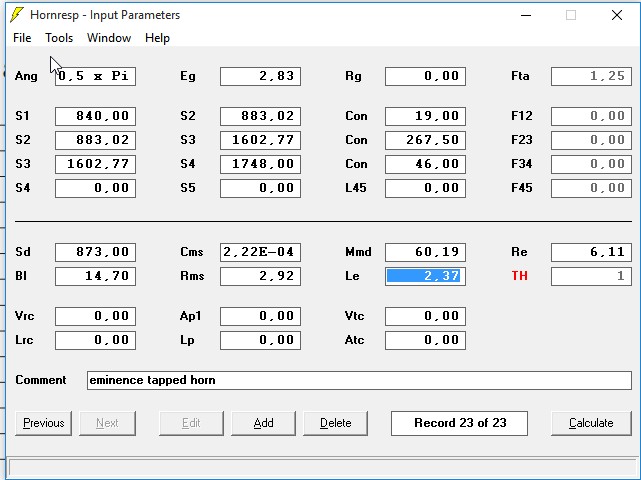
Task: Click the disabled Next button
Action: [x=107, y=423]
